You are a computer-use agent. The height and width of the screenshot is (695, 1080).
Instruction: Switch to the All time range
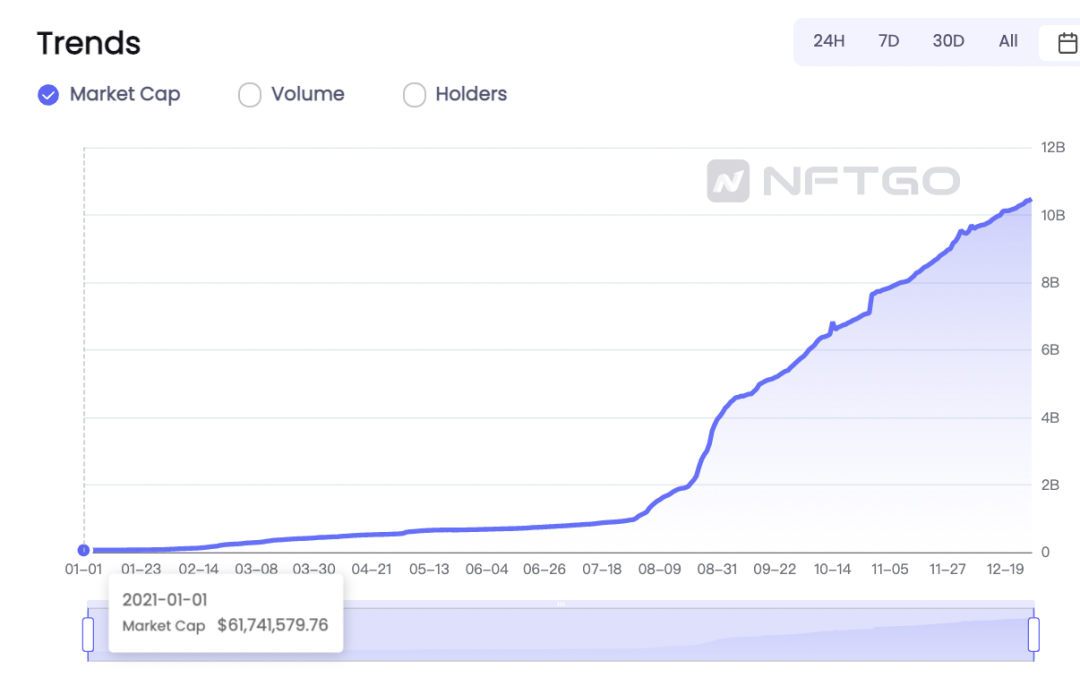click(1008, 41)
